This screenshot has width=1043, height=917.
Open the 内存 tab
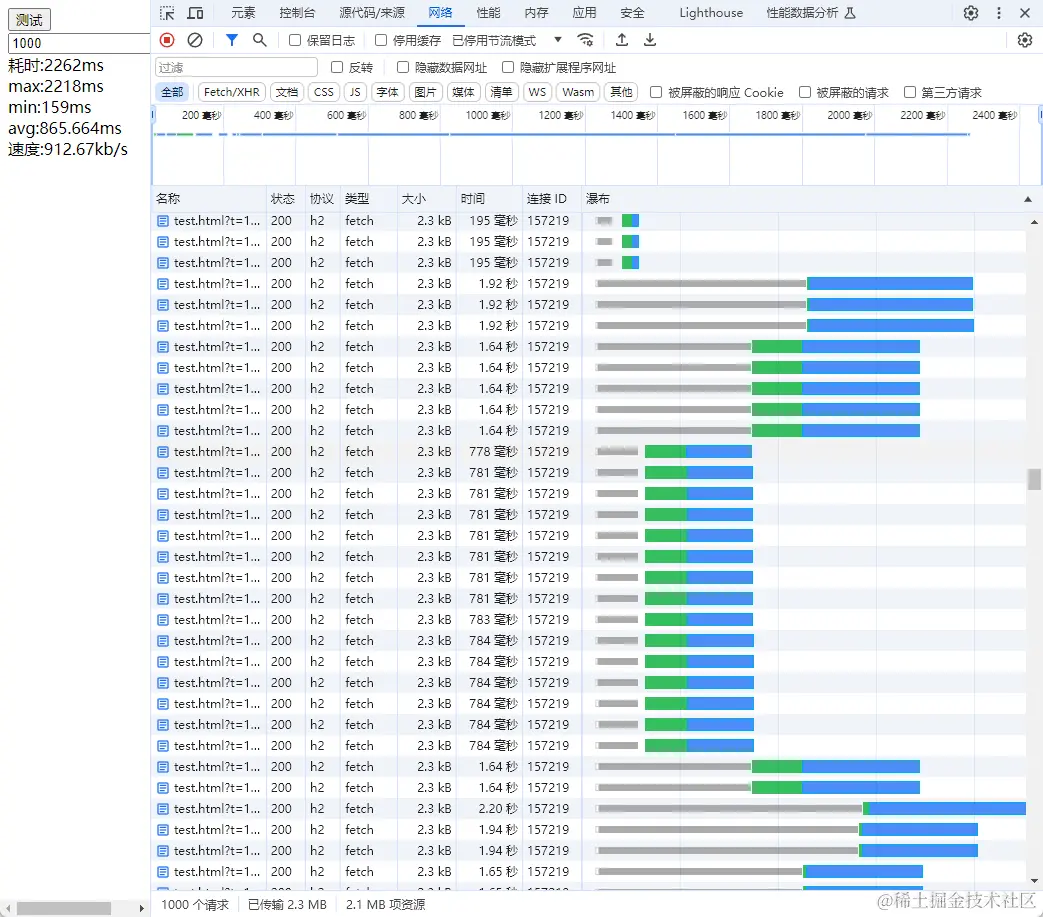coord(536,13)
